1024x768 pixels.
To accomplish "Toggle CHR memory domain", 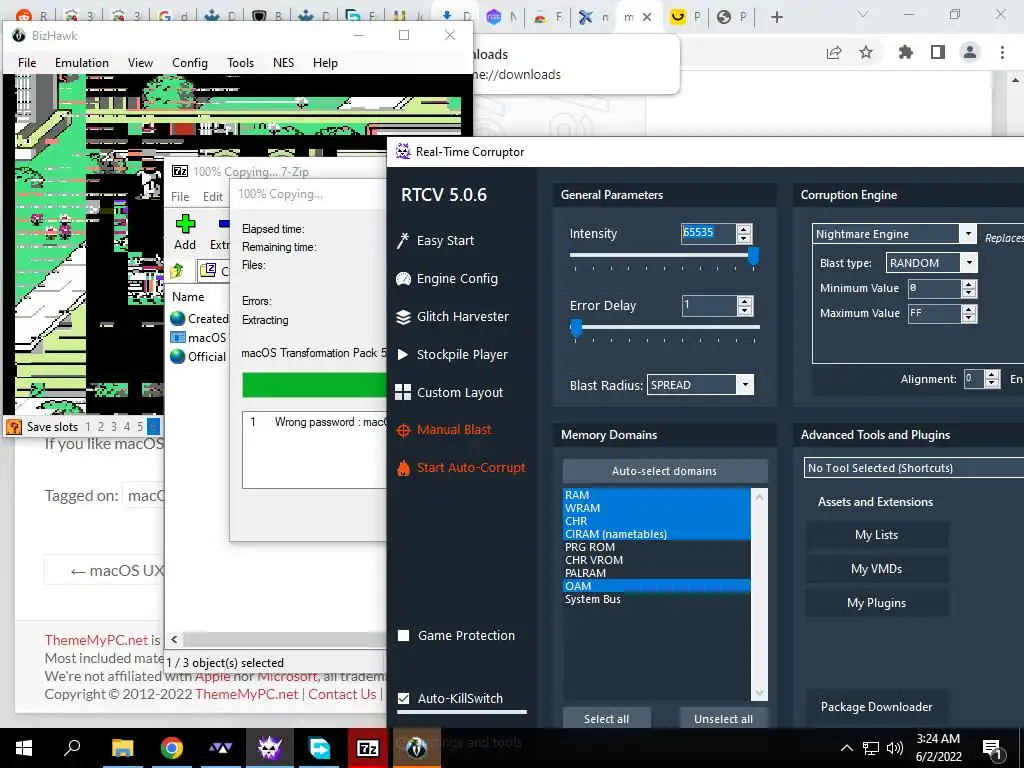I will click(x=657, y=521).
